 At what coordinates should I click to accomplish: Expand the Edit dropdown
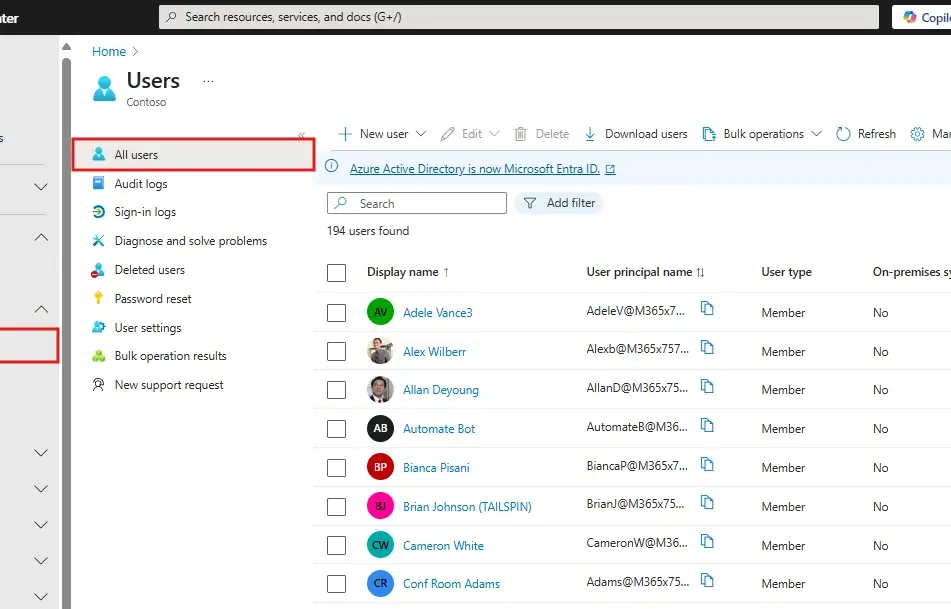(494, 133)
